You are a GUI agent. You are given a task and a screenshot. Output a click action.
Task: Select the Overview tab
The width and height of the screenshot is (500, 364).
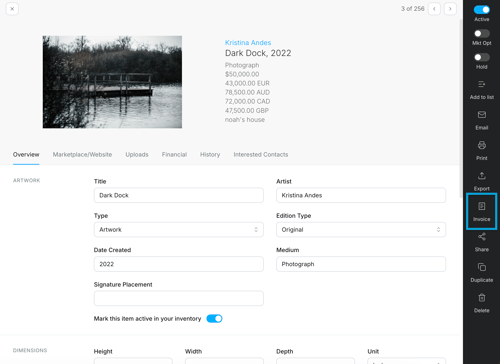tap(26, 154)
